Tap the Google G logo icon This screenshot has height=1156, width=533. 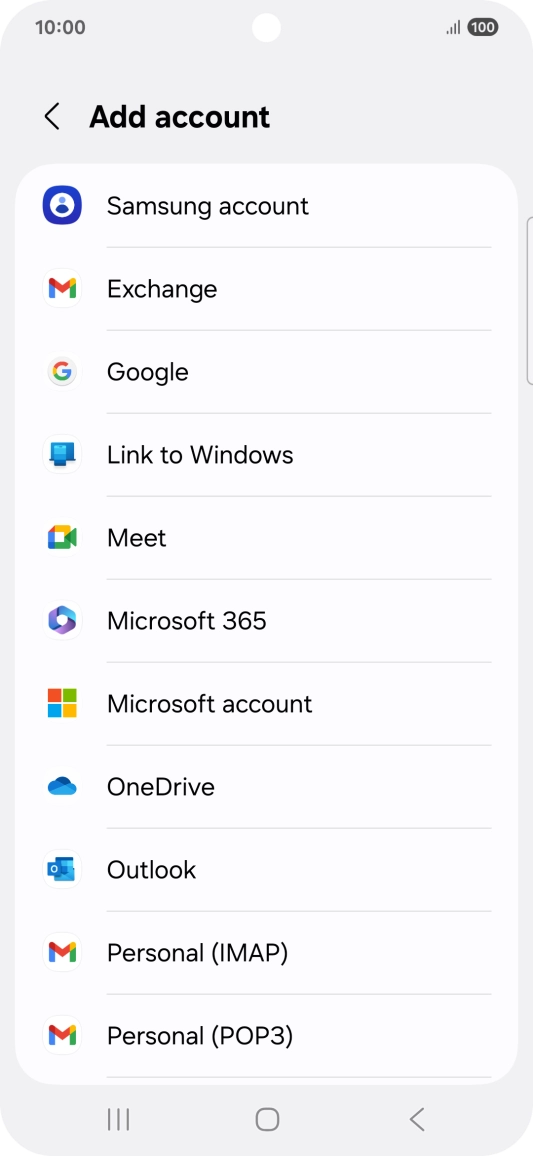[x=62, y=372]
